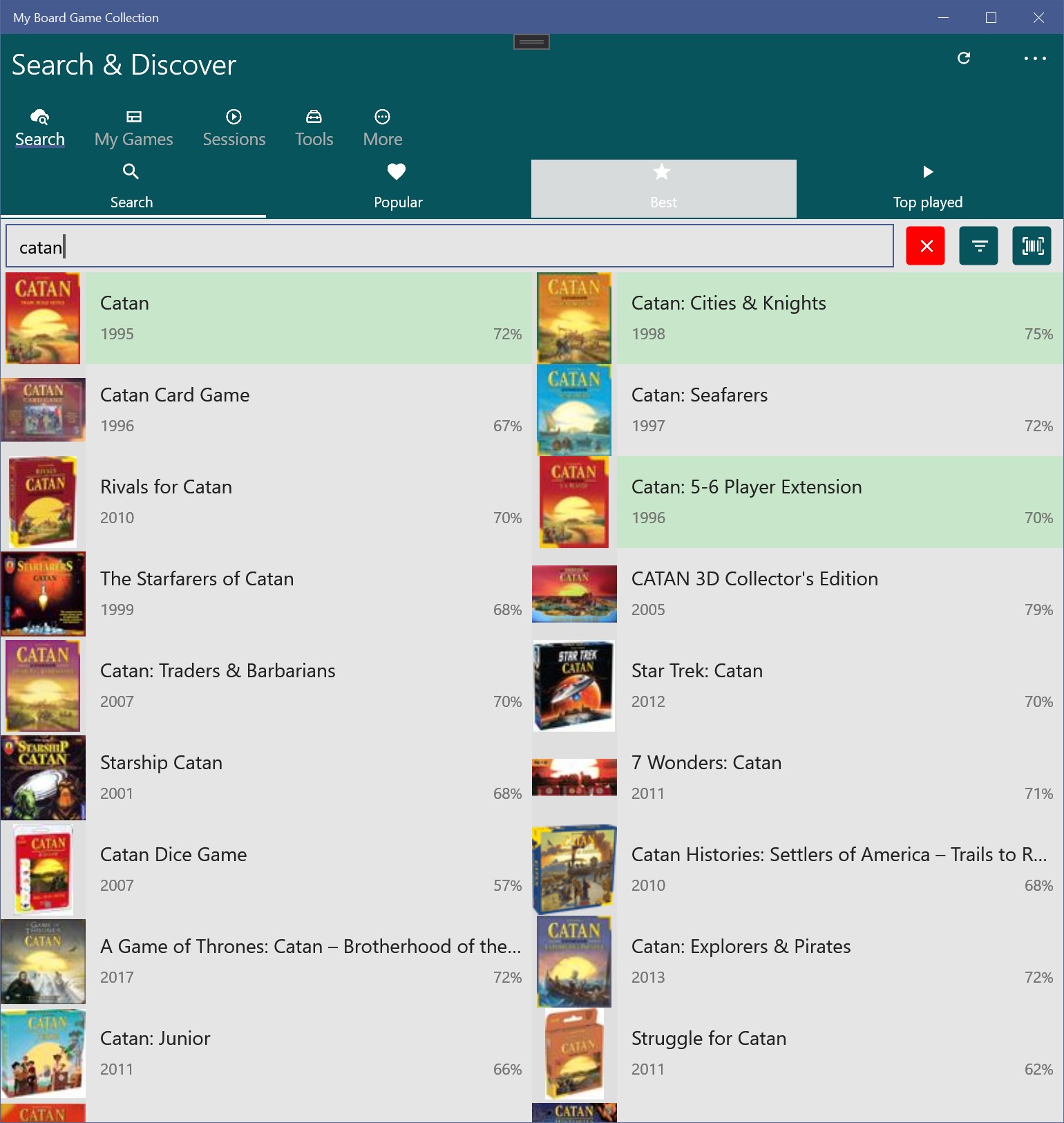Click the search text field containing catan
Viewport: 1064px width, 1123px height.
click(x=450, y=246)
